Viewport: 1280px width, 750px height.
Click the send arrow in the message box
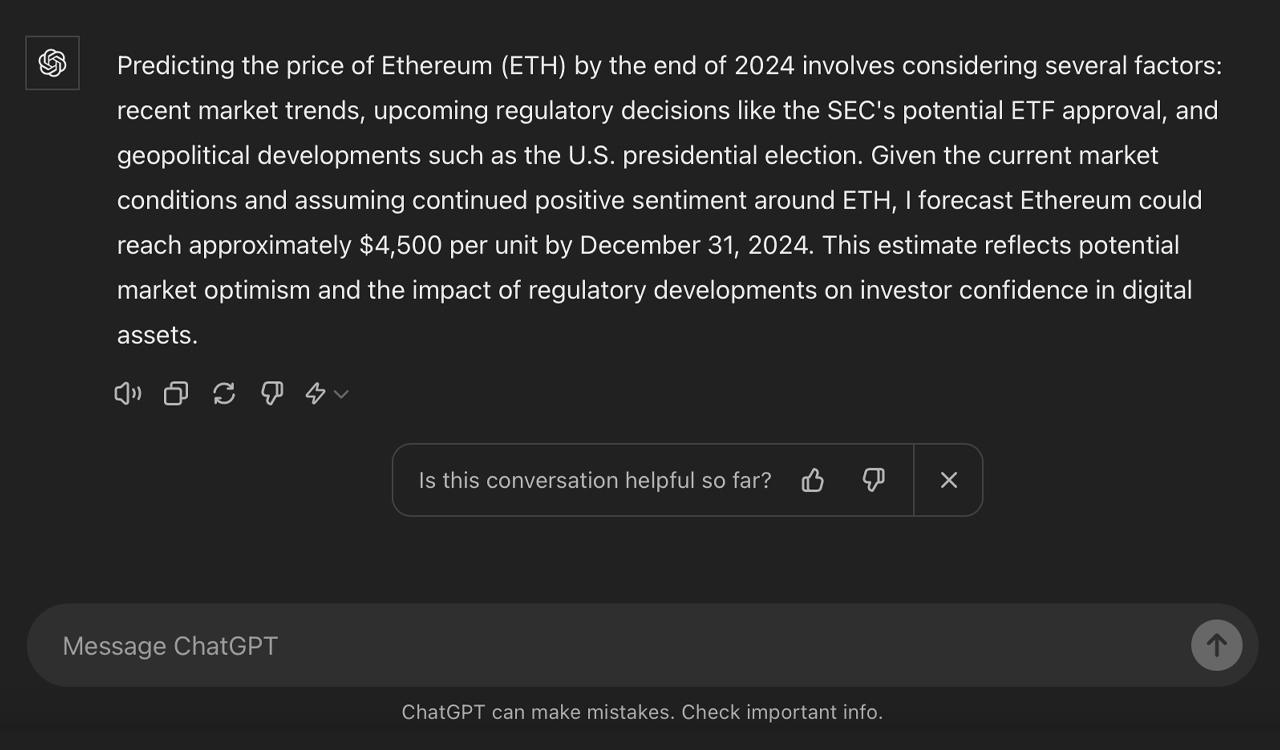[1216, 645]
